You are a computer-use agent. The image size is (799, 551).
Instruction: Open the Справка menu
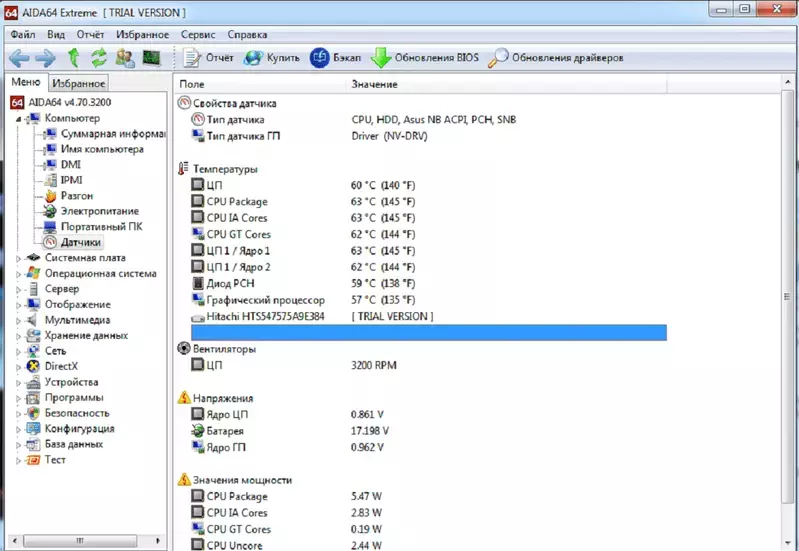247,35
